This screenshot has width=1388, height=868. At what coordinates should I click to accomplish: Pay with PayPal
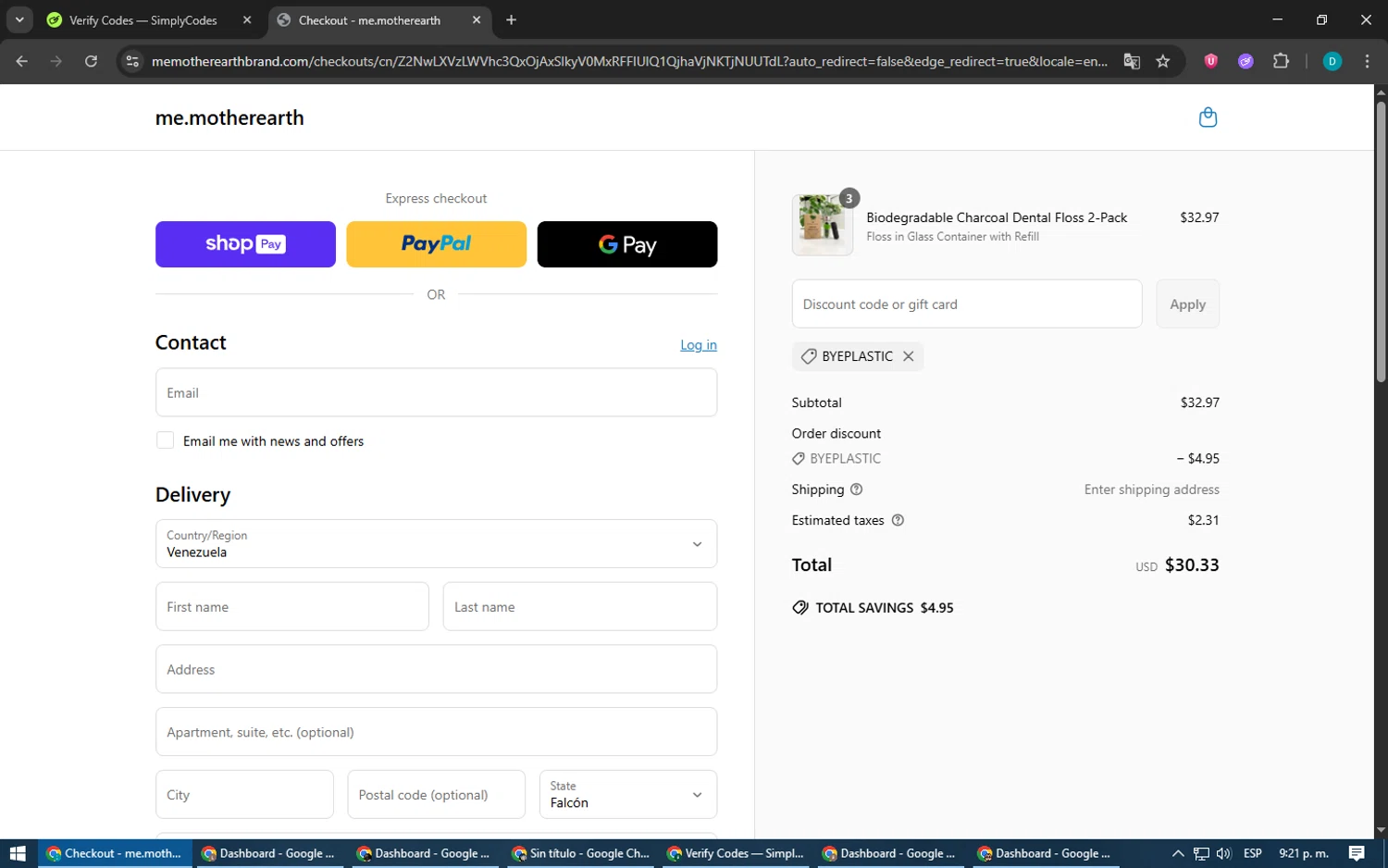point(436,244)
